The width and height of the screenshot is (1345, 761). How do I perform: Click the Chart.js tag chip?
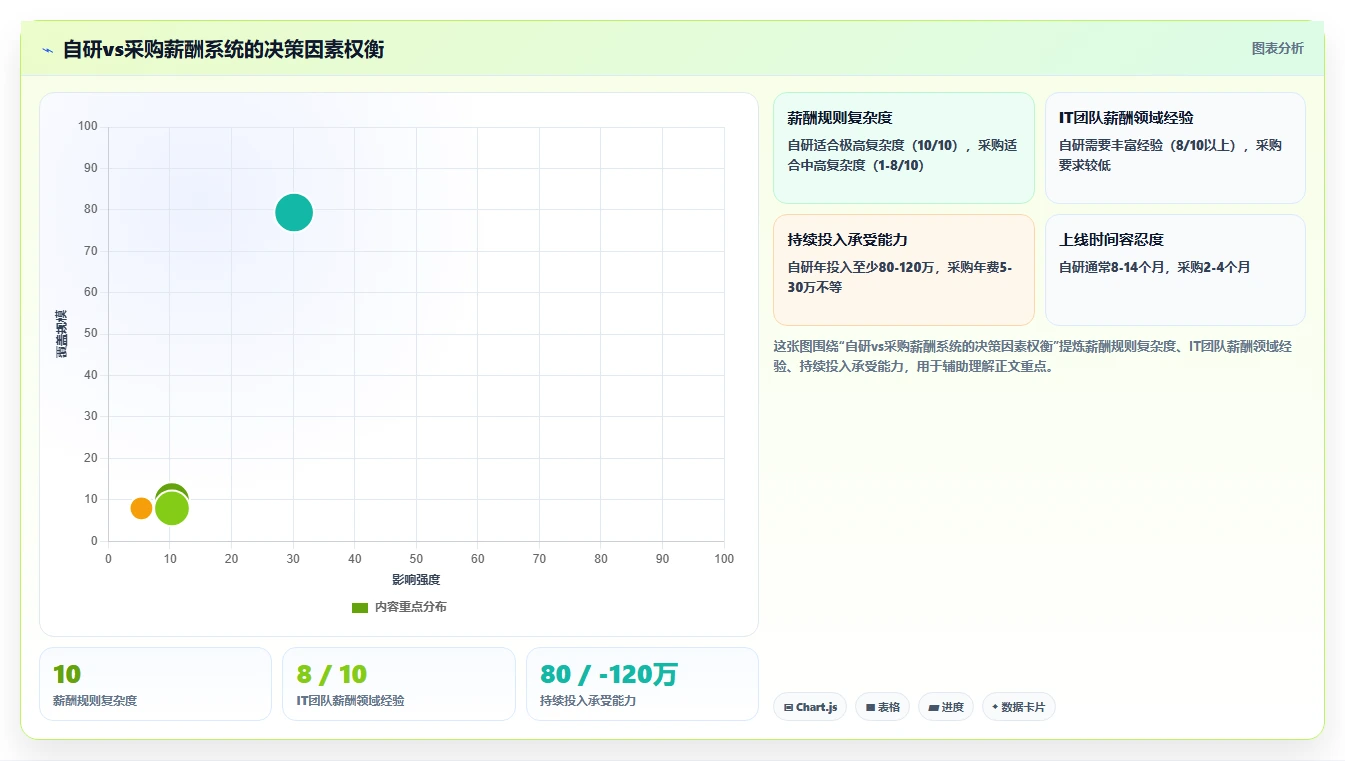point(810,707)
